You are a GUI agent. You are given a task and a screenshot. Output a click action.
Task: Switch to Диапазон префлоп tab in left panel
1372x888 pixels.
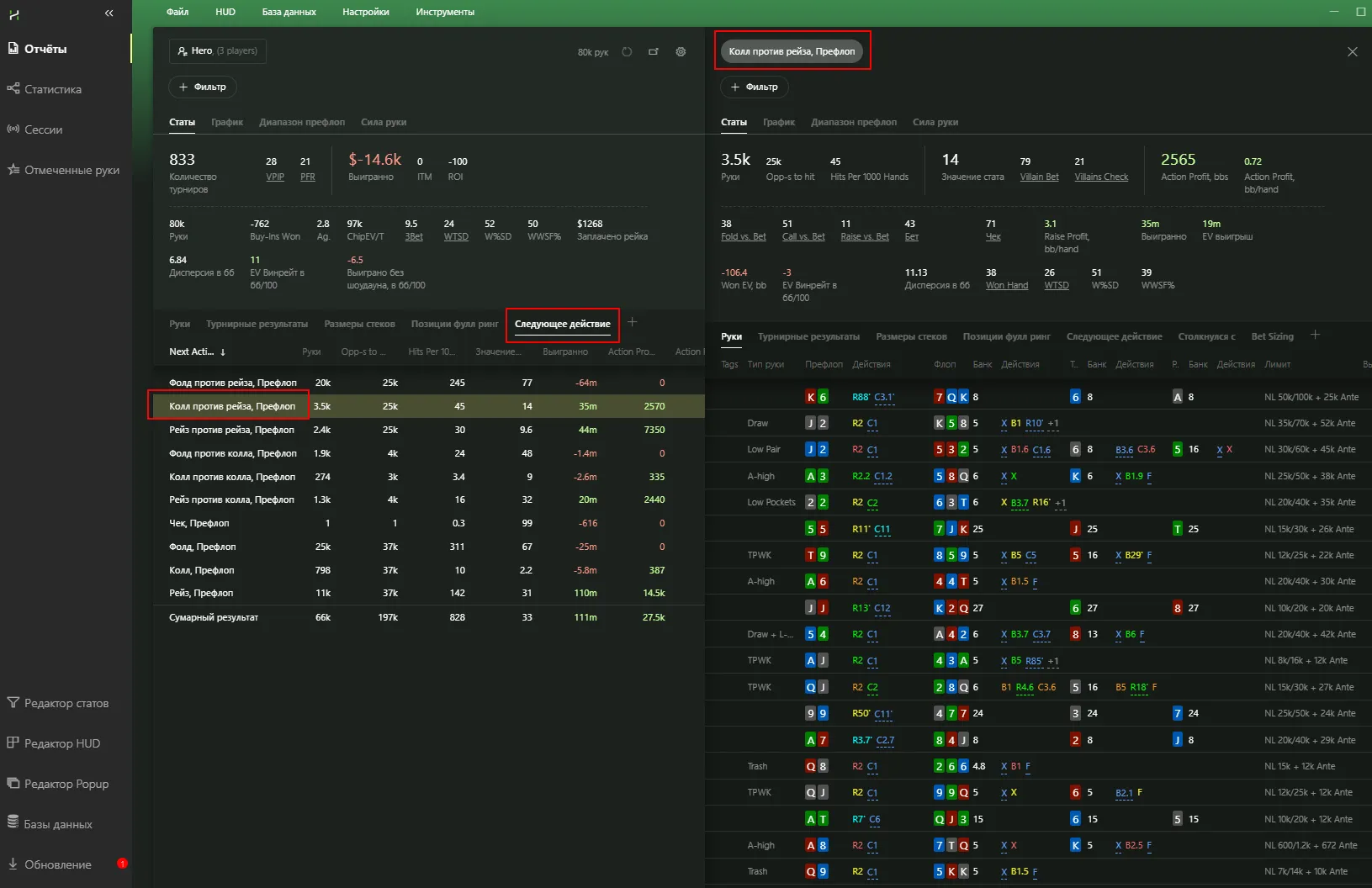tap(302, 123)
